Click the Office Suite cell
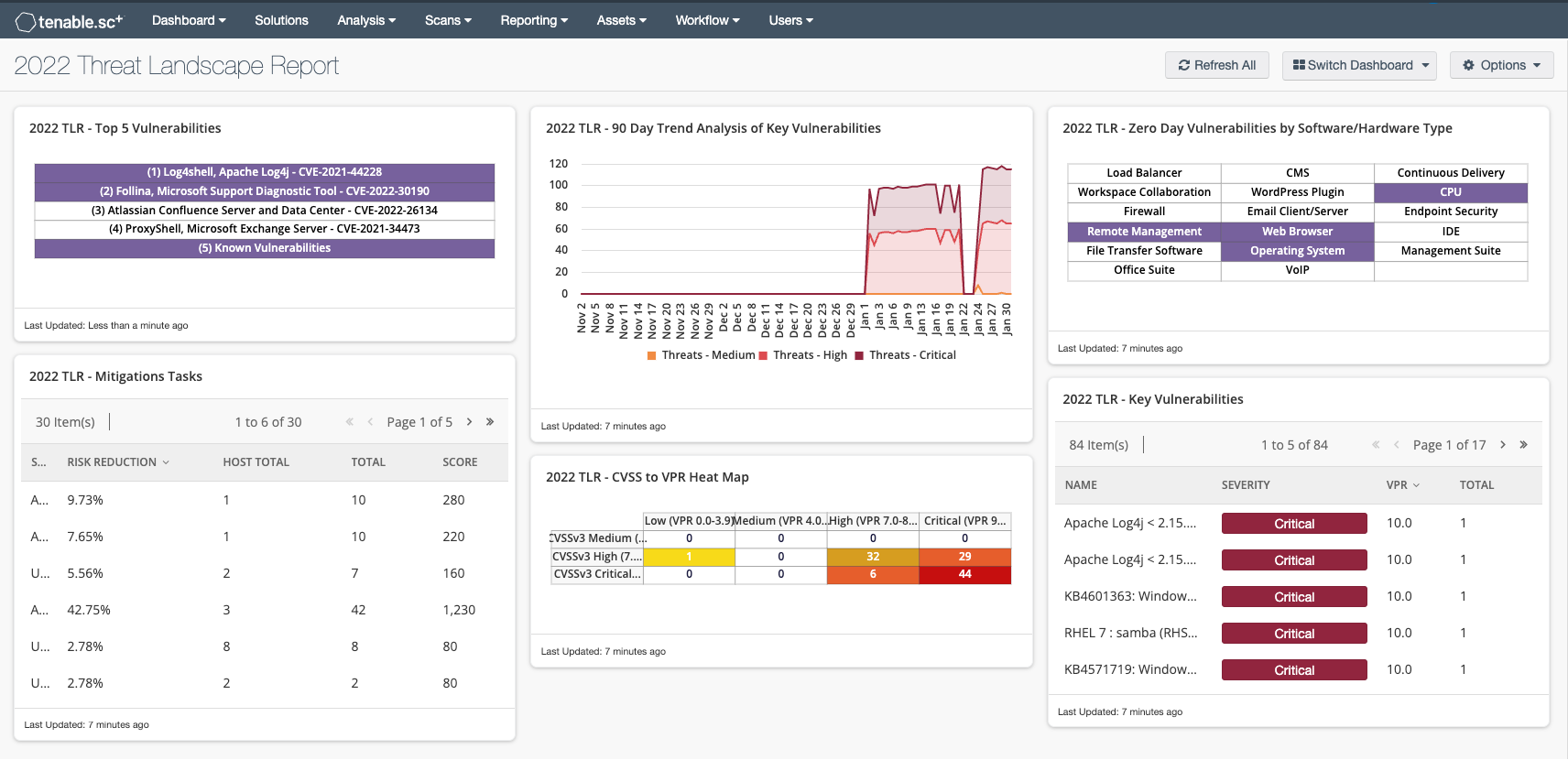The height and width of the screenshot is (760, 1568). pos(1144,270)
